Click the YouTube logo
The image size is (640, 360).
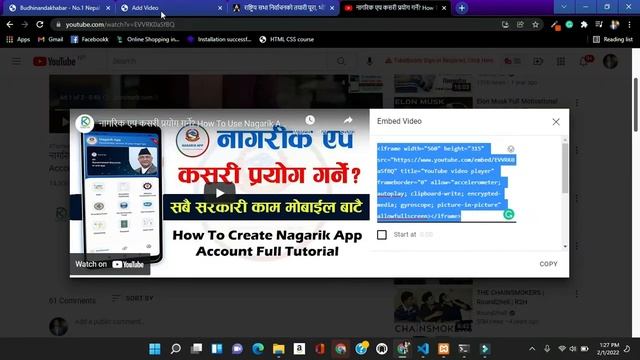pyautogui.click(x=55, y=61)
